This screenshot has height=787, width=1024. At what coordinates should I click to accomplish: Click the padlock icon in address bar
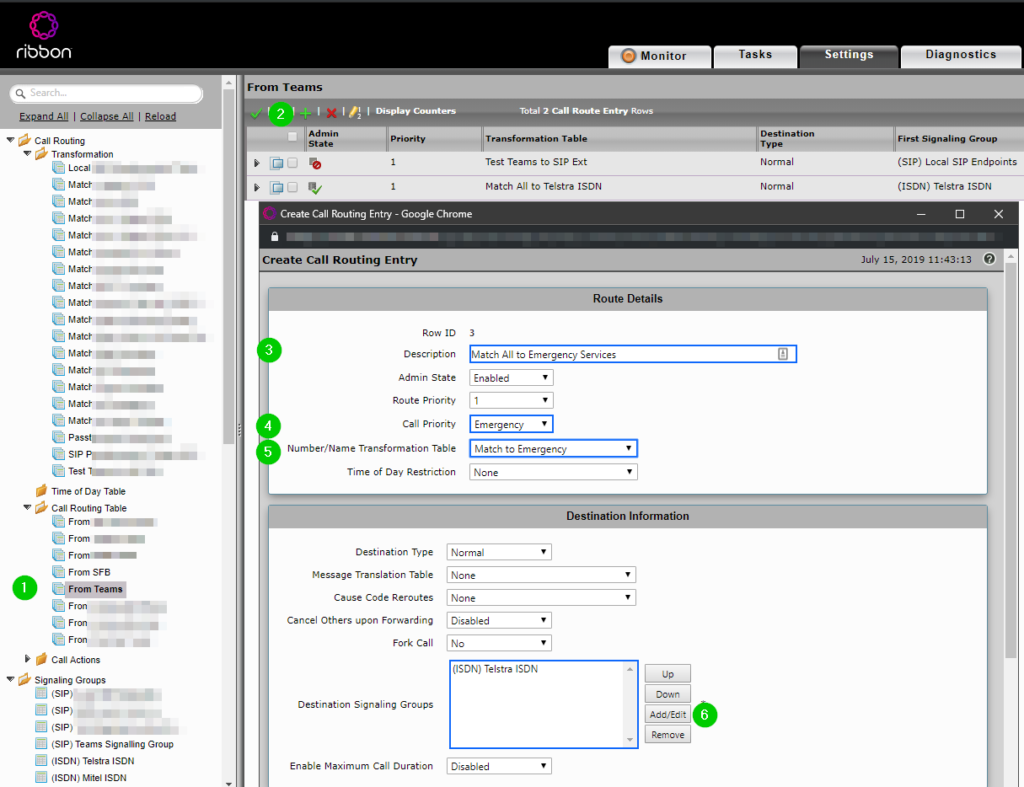pyautogui.click(x=275, y=236)
